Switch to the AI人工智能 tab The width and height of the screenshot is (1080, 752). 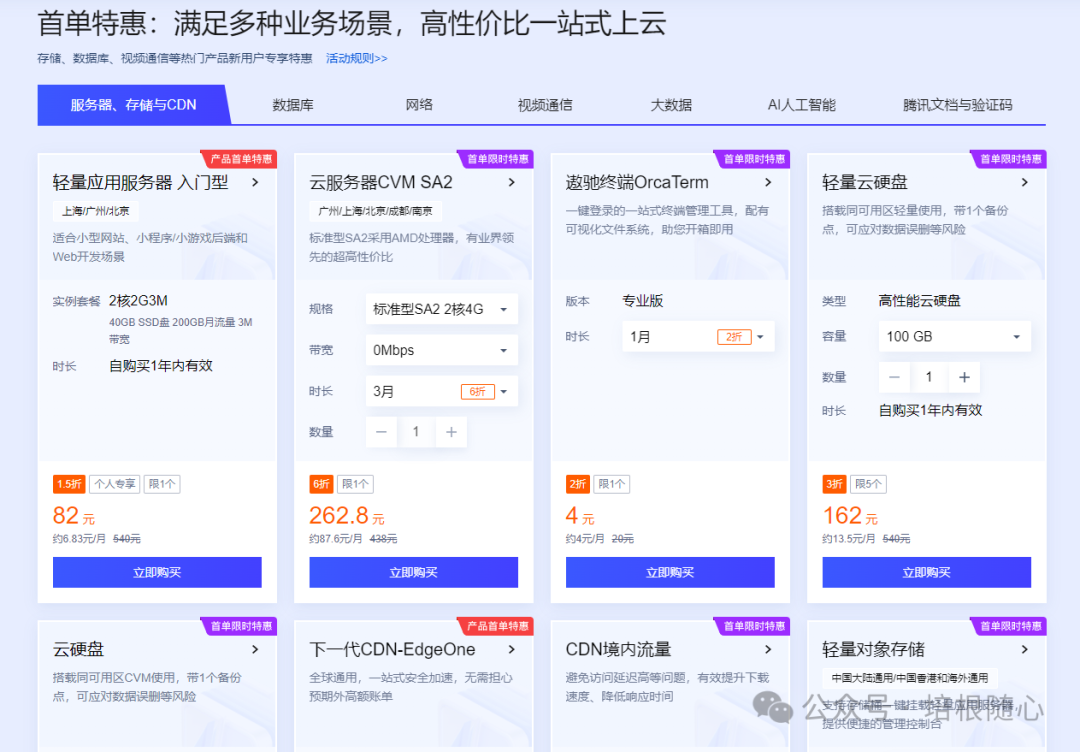[801, 105]
